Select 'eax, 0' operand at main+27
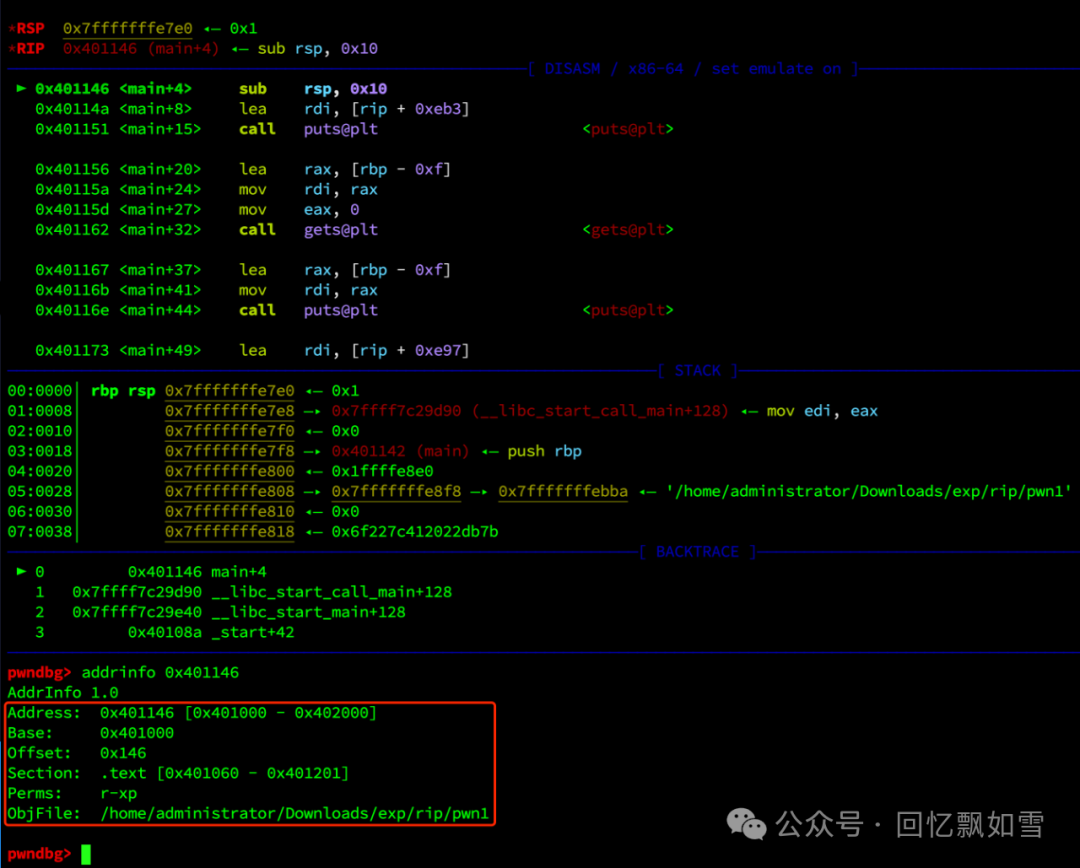Screen dimensions: 1080x868 (331, 209)
